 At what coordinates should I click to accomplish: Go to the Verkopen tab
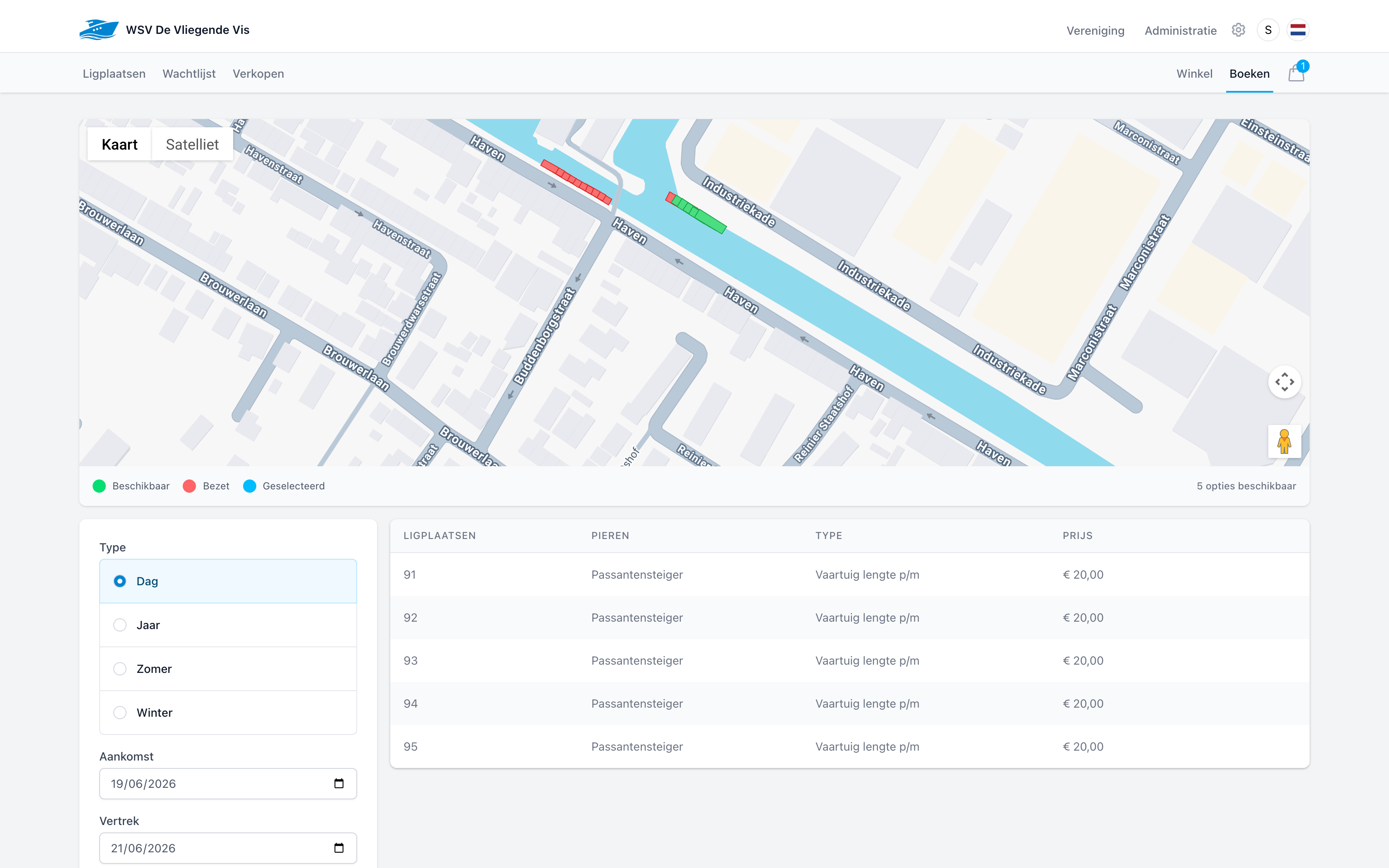pyautogui.click(x=258, y=74)
